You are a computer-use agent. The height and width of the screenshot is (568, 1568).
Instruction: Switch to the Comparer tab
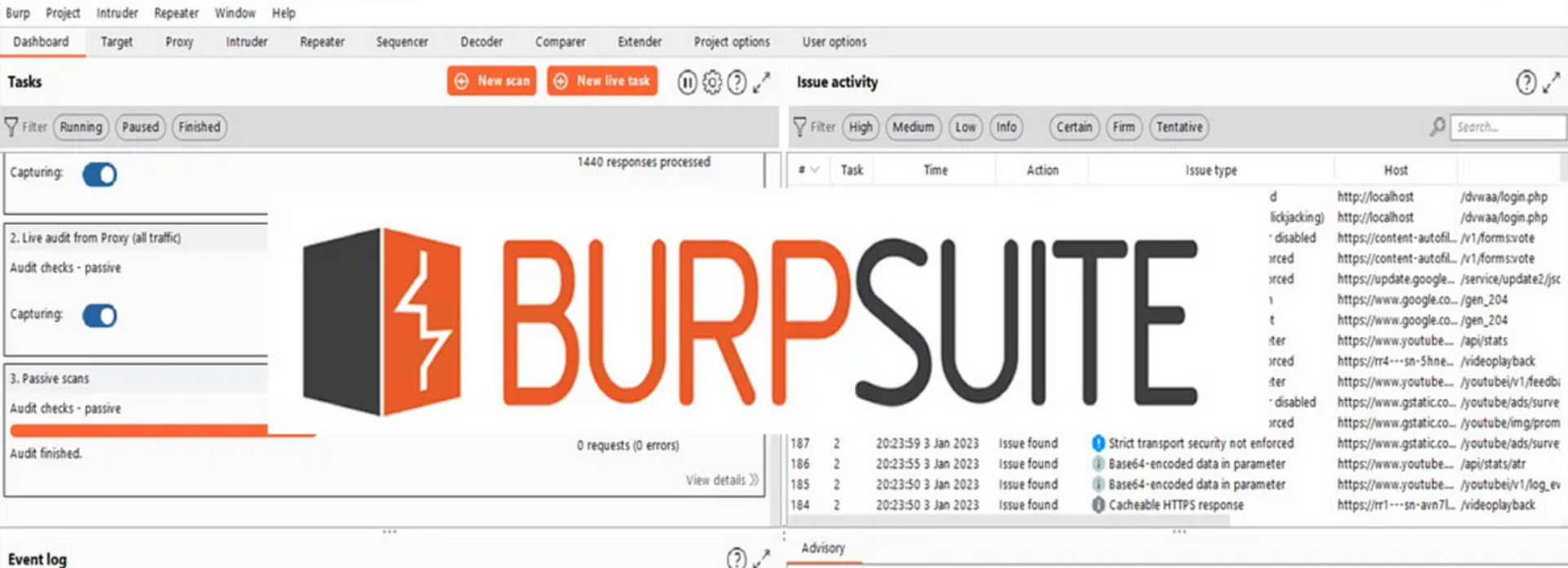[x=560, y=42]
